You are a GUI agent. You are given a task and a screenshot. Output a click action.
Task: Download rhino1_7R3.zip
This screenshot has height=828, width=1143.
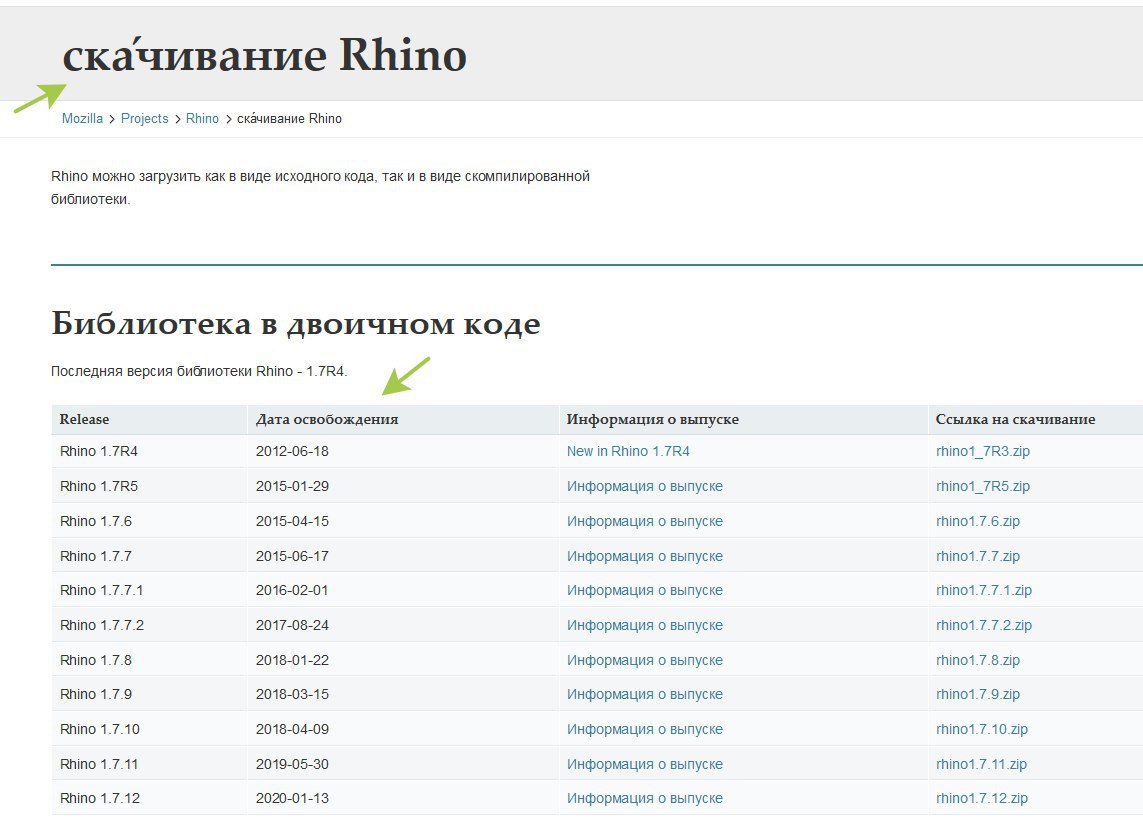pyautogui.click(x=983, y=451)
